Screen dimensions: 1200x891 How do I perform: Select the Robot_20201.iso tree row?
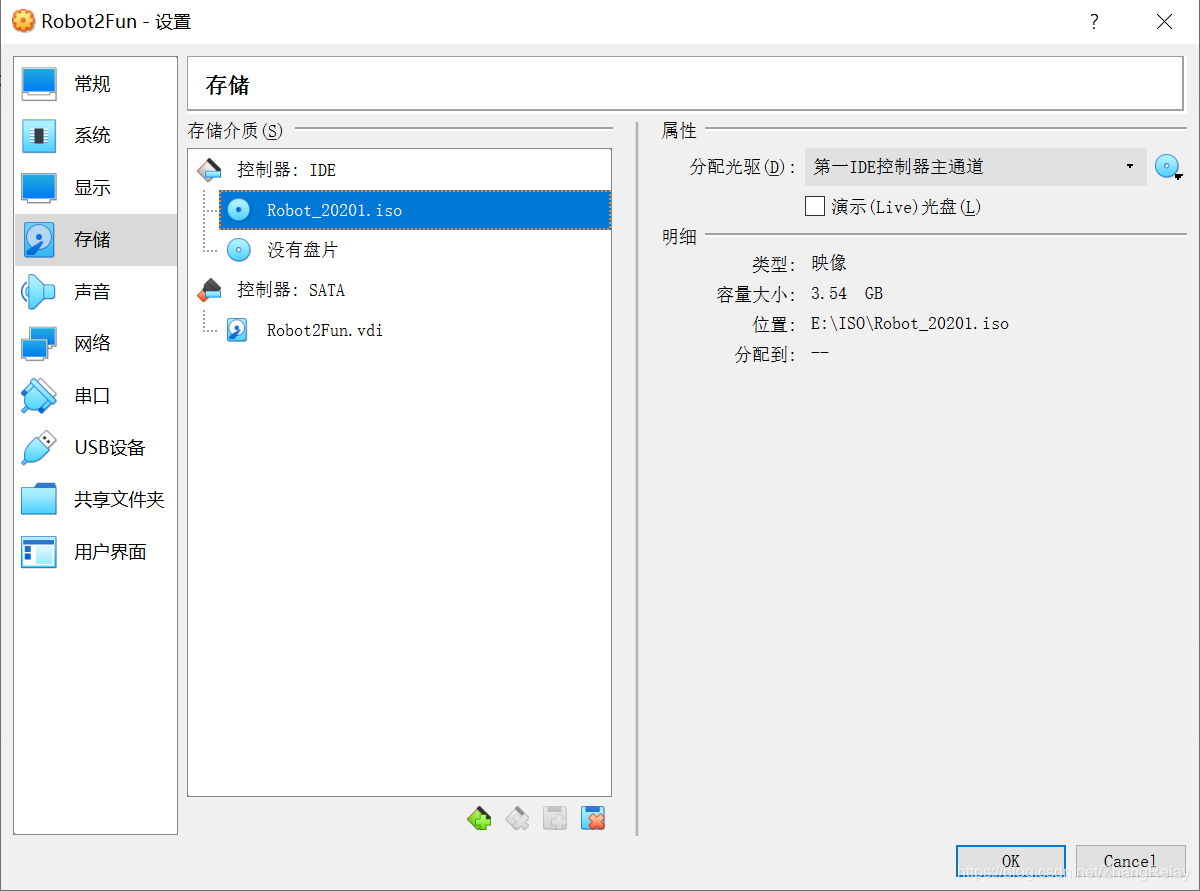click(x=415, y=210)
